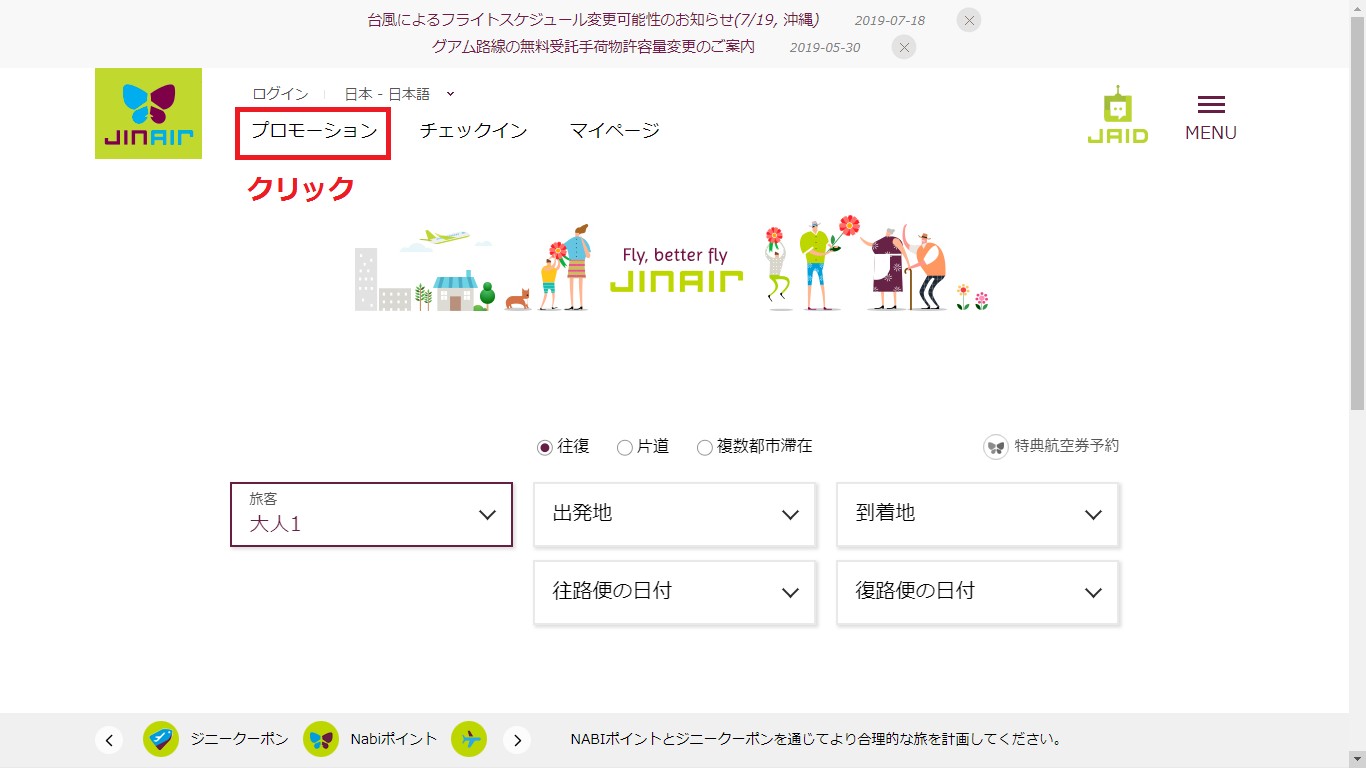Open the チェックイン menu item

pyautogui.click(x=473, y=130)
